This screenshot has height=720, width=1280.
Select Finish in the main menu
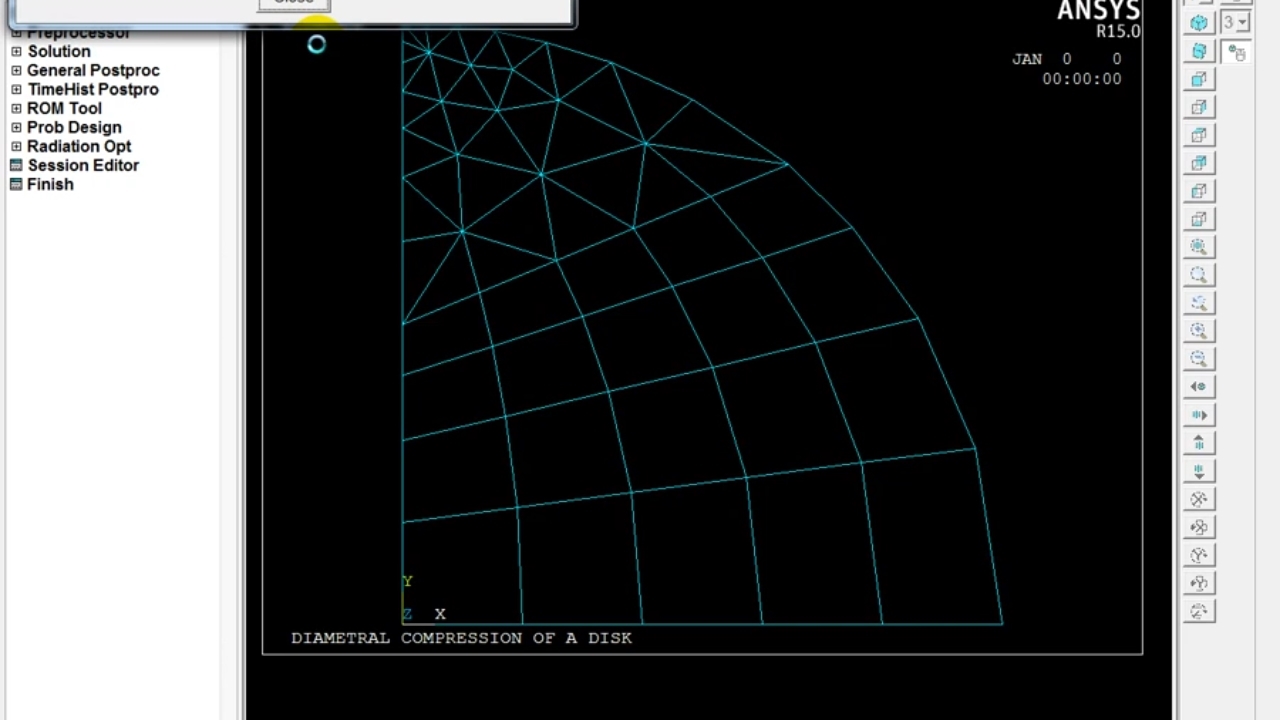coord(50,184)
